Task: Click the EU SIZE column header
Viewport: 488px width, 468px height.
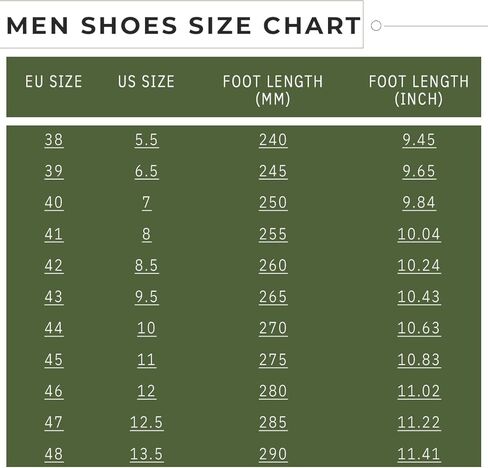Action: click(54, 82)
